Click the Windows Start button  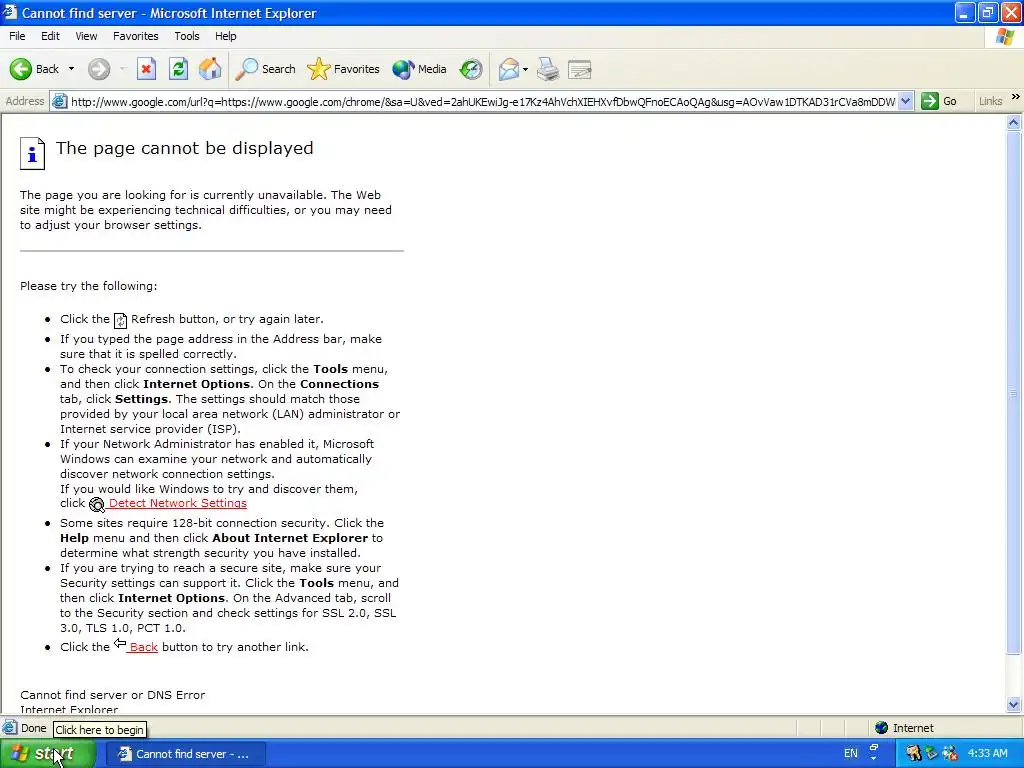pos(46,754)
